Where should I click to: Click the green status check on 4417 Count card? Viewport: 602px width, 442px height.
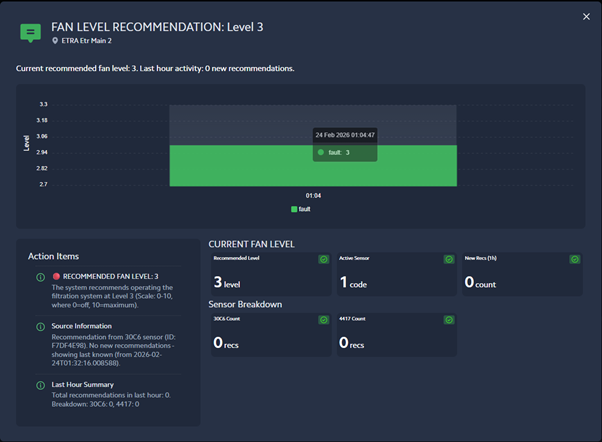[449, 320]
